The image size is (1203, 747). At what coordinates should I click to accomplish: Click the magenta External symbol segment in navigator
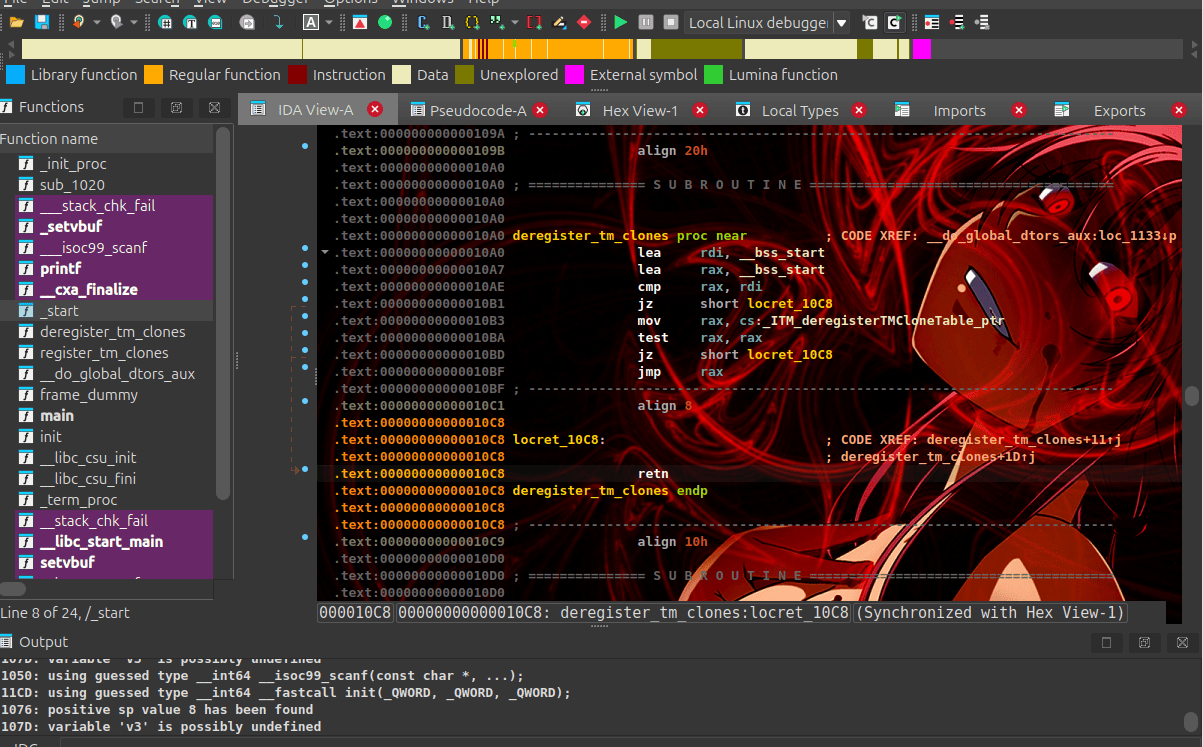(922, 49)
